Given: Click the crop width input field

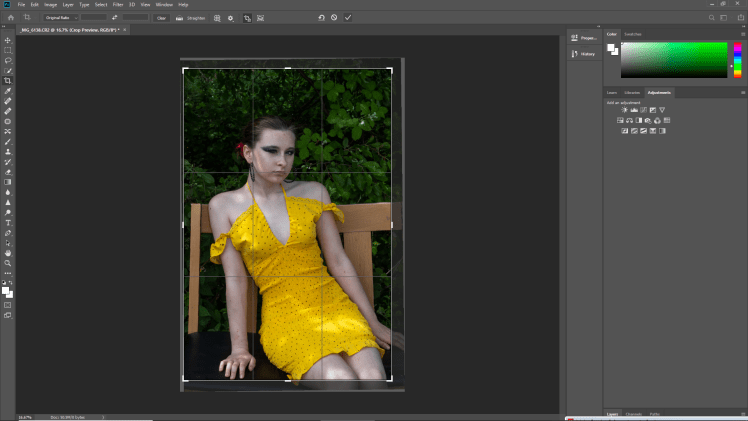Looking at the screenshot, I should pyautogui.click(x=93, y=18).
